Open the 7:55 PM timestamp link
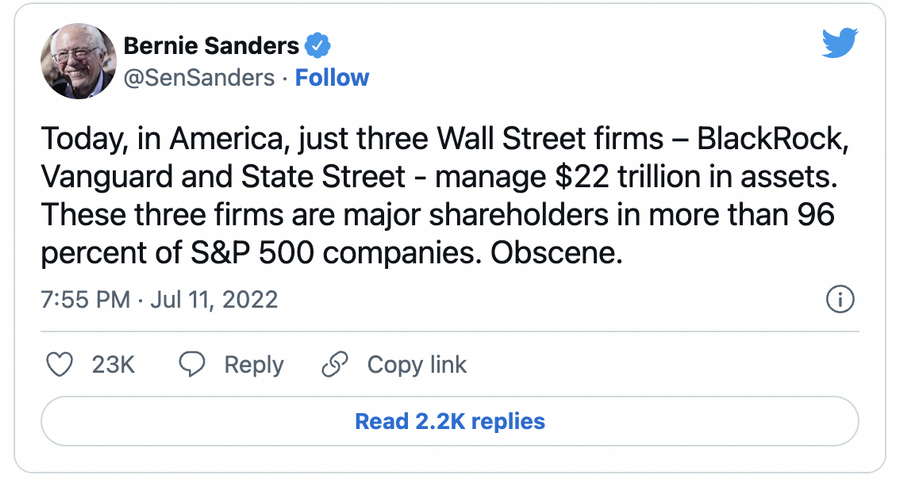 (x=86, y=299)
